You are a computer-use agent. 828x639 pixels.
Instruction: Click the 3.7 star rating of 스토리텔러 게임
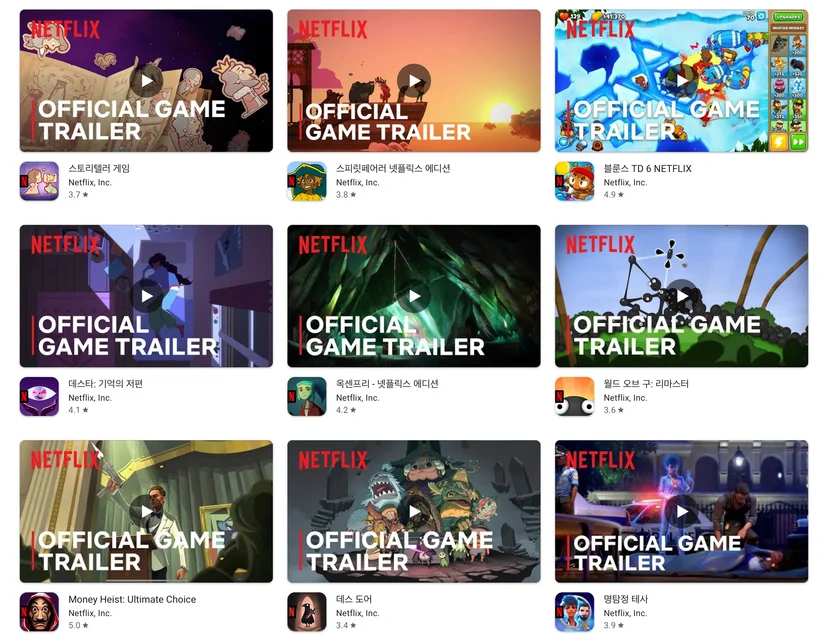[x=78, y=195]
